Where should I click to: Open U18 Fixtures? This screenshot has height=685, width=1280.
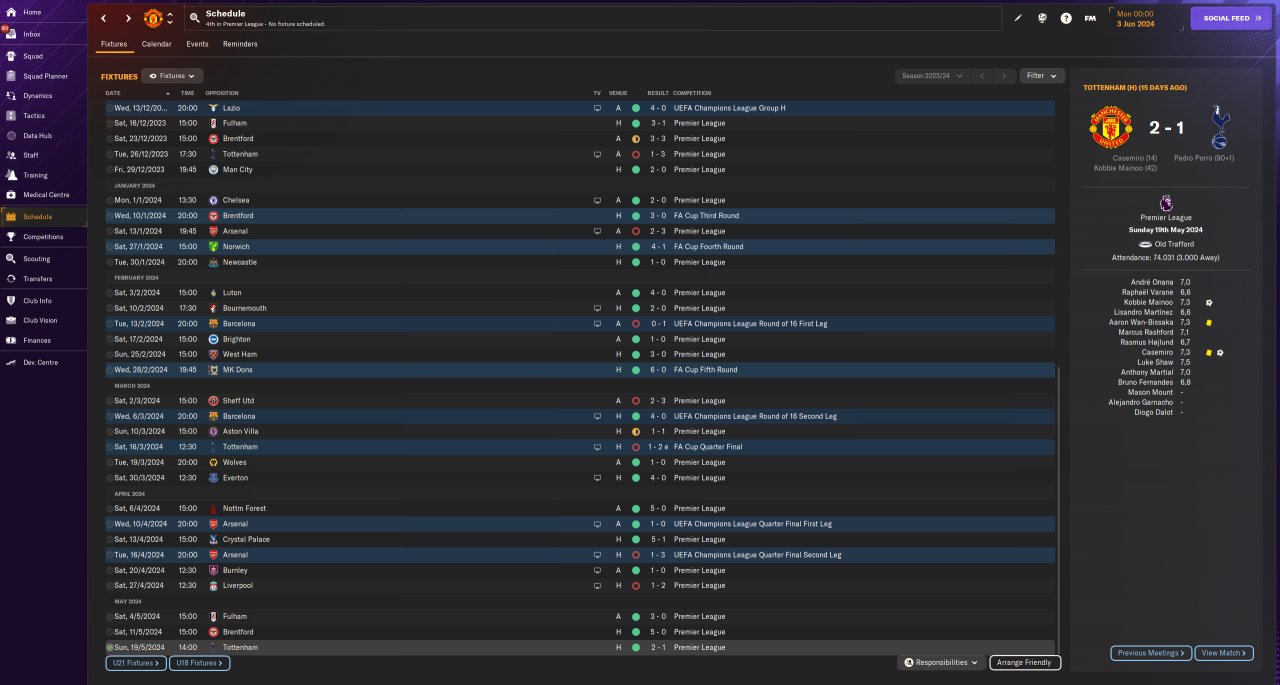(199, 663)
